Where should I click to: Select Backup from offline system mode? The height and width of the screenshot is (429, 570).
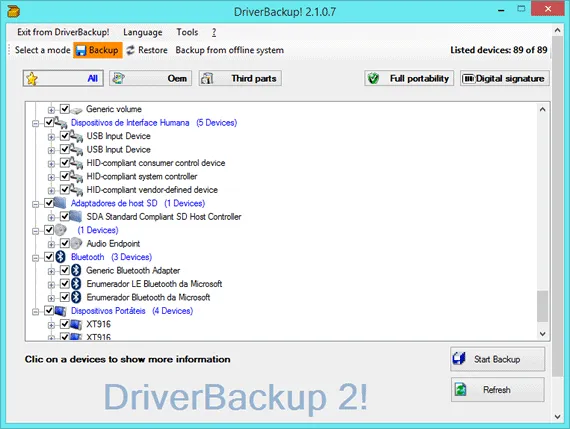pyautogui.click(x=229, y=50)
